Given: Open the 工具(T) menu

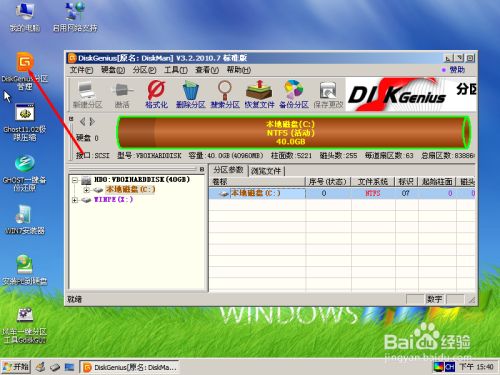Looking at the screenshot, I should coord(176,70).
